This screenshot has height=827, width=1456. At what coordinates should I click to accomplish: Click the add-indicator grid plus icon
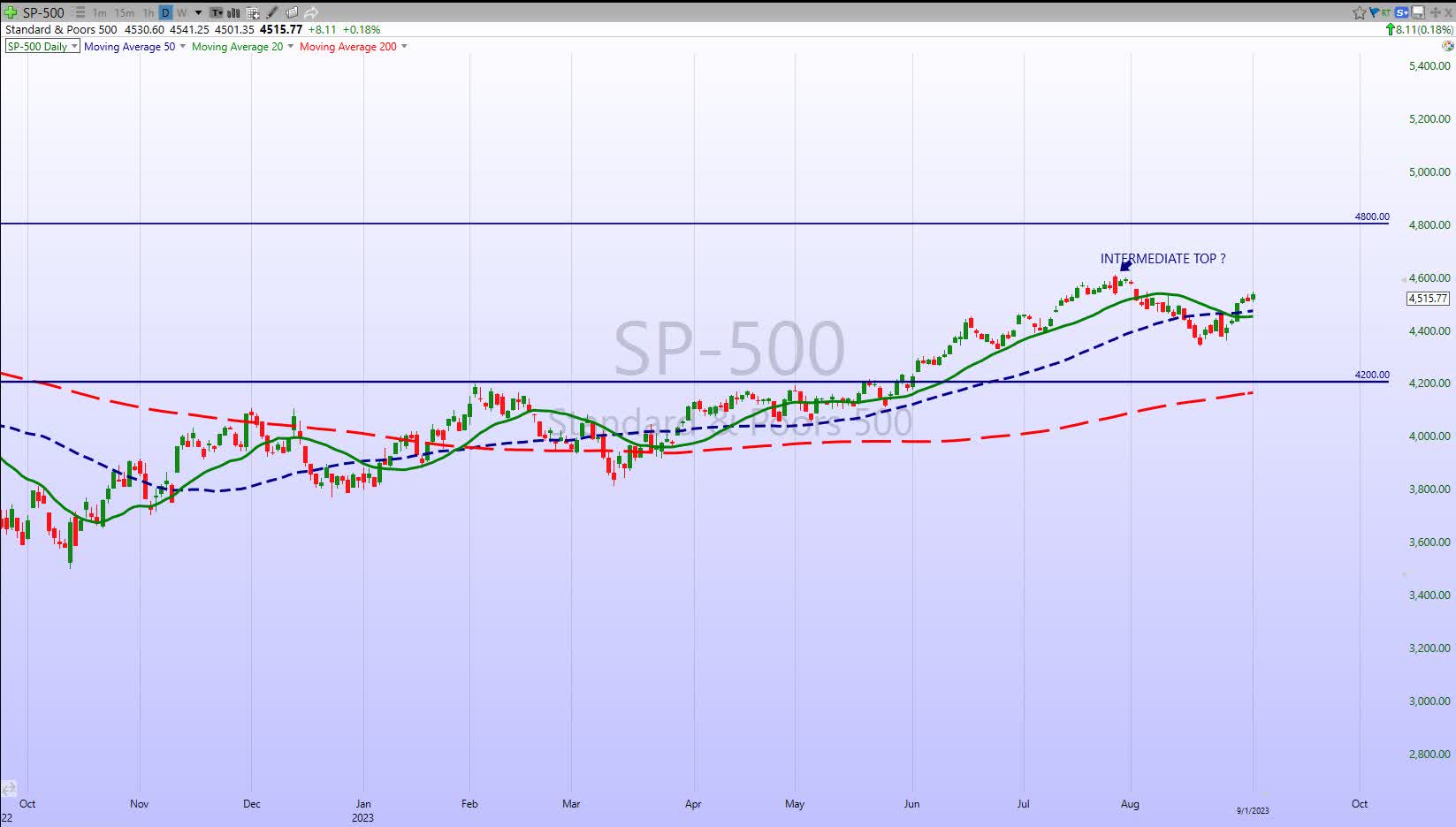coord(253,13)
